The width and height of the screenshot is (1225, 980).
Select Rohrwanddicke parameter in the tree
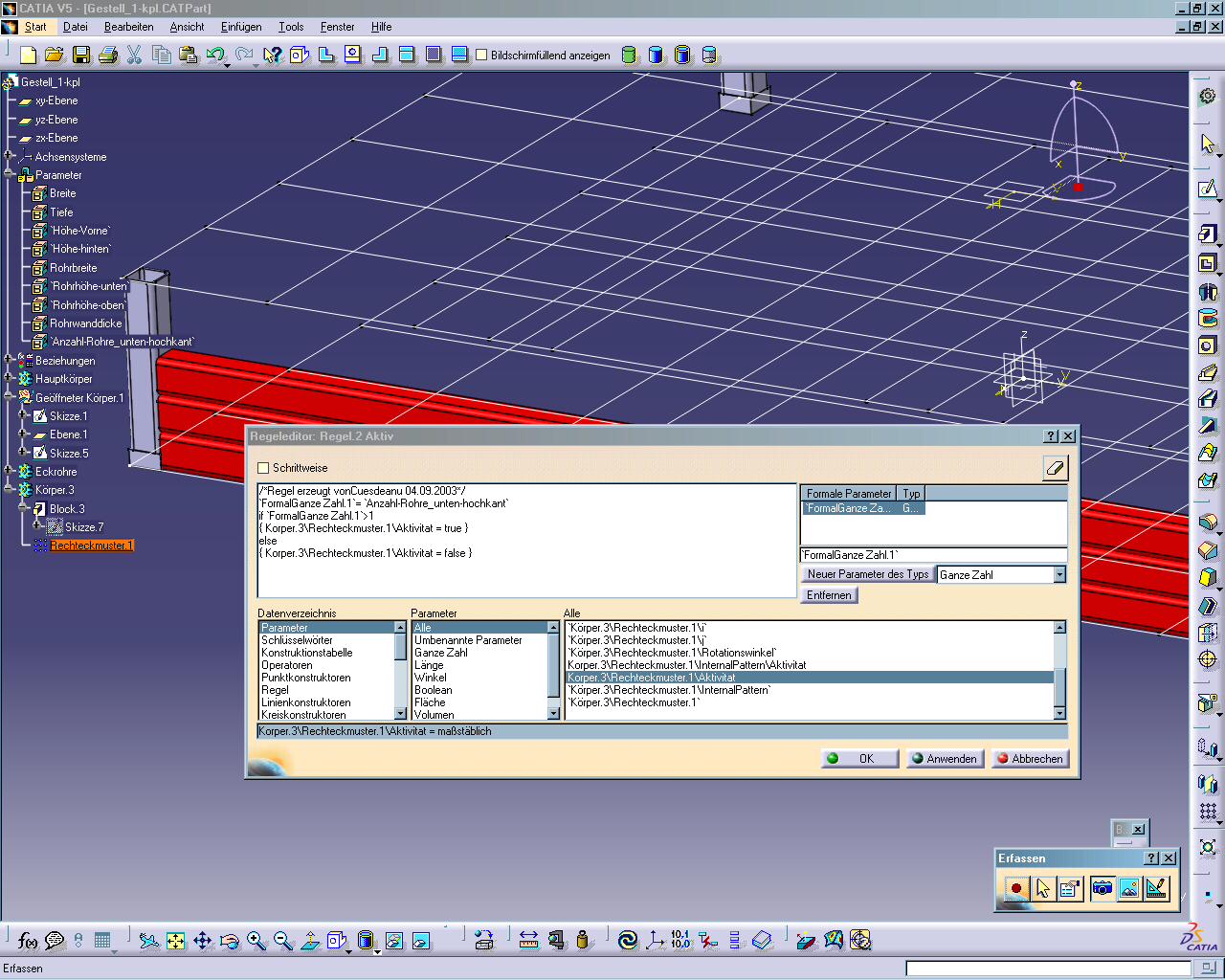pyautogui.click(x=86, y=323)
